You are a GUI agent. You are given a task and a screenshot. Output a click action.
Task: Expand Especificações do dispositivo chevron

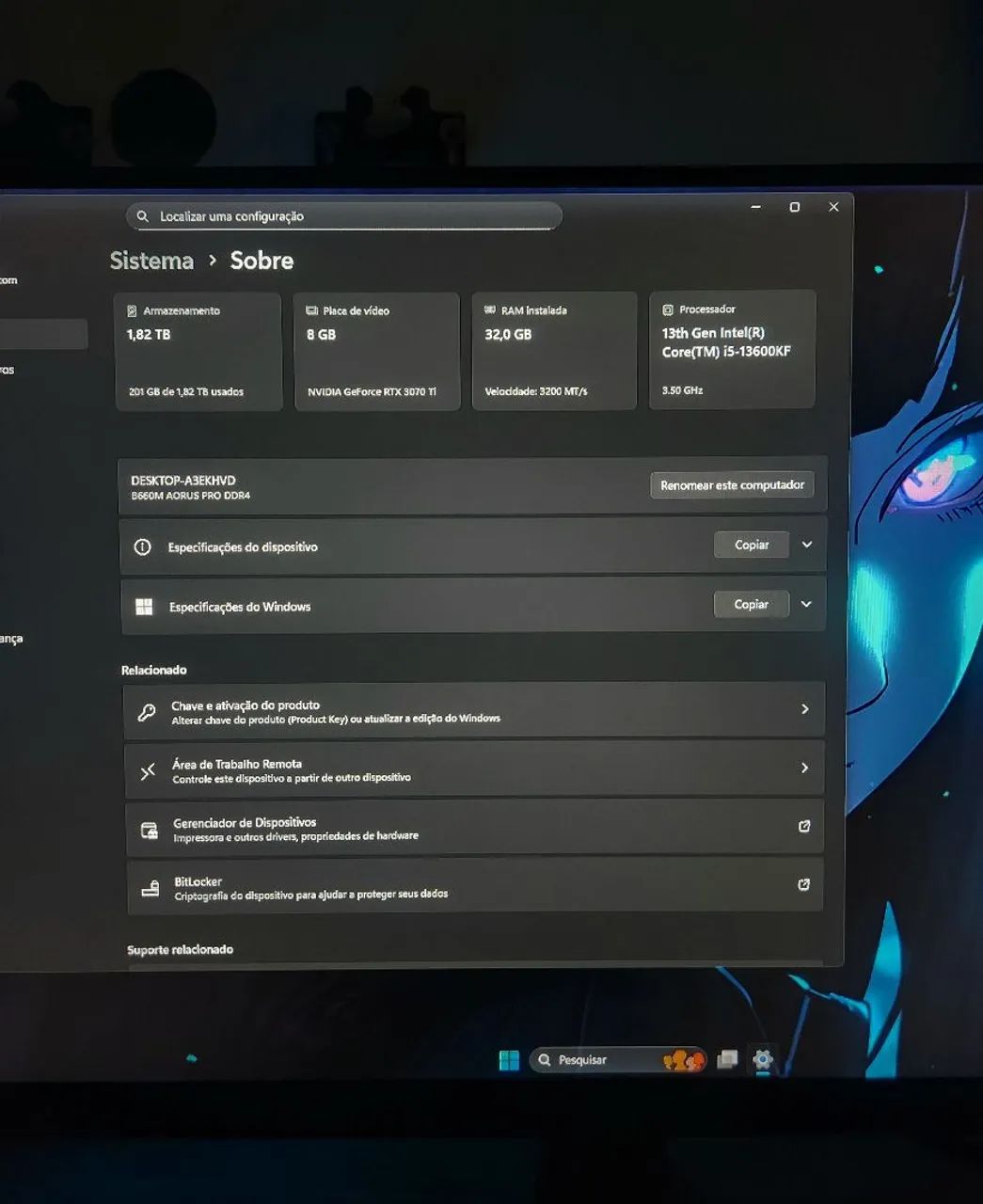pyautogui.click(x=807, y=545)
